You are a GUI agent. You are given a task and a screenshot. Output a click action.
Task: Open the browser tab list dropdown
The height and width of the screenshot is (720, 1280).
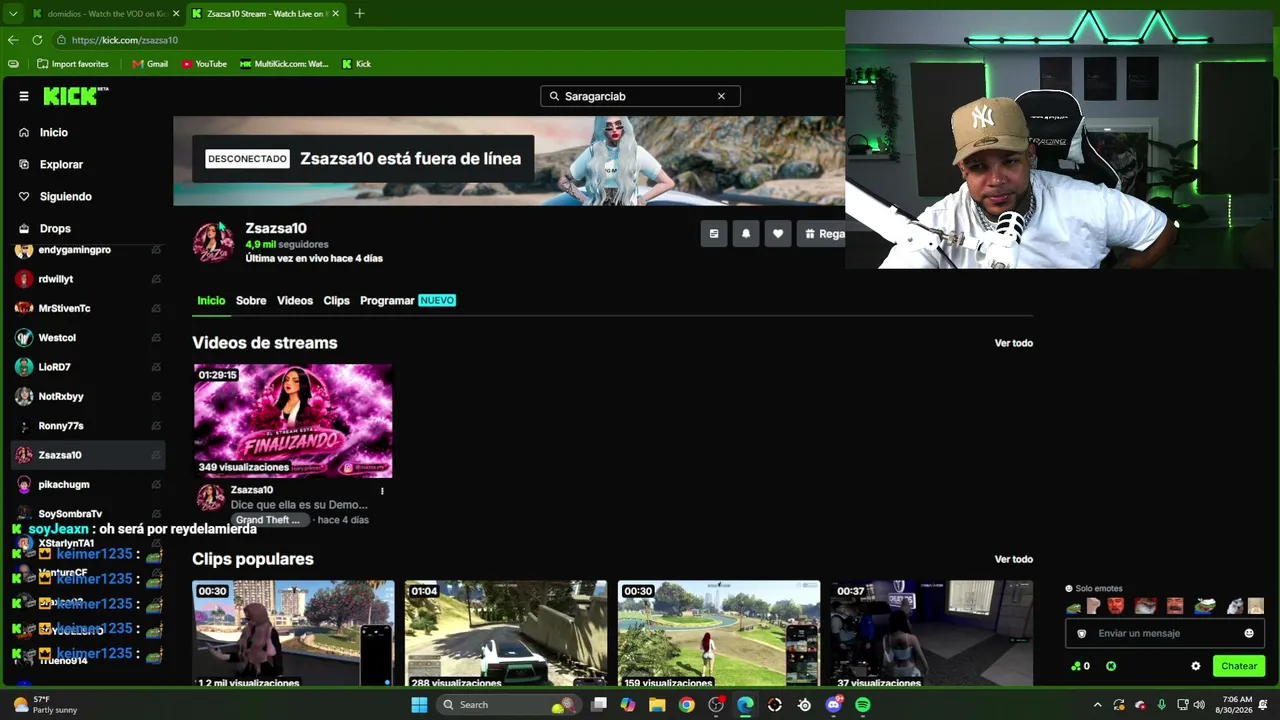[13, 13]
